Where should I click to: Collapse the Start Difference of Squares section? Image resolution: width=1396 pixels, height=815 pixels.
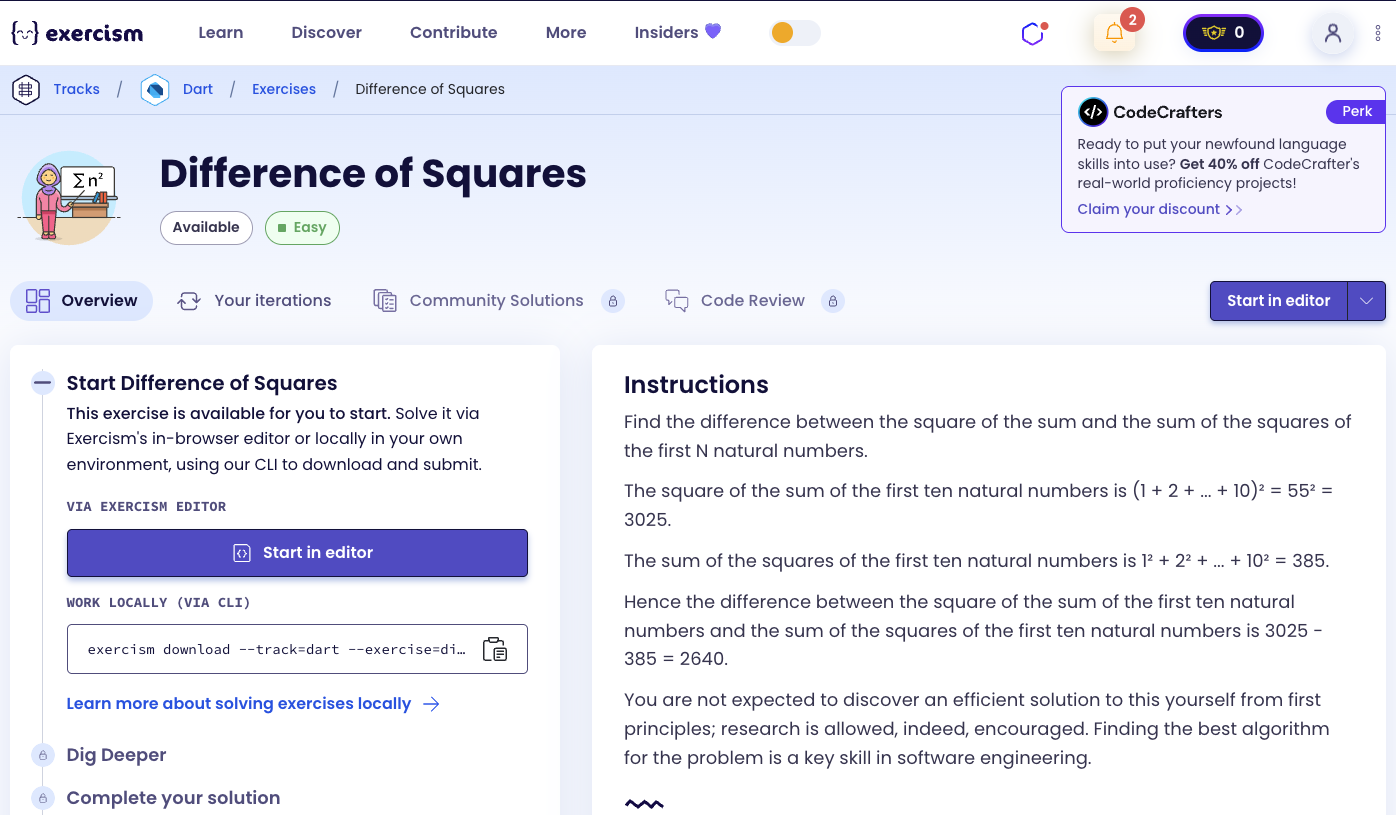(x=42, y=382)
